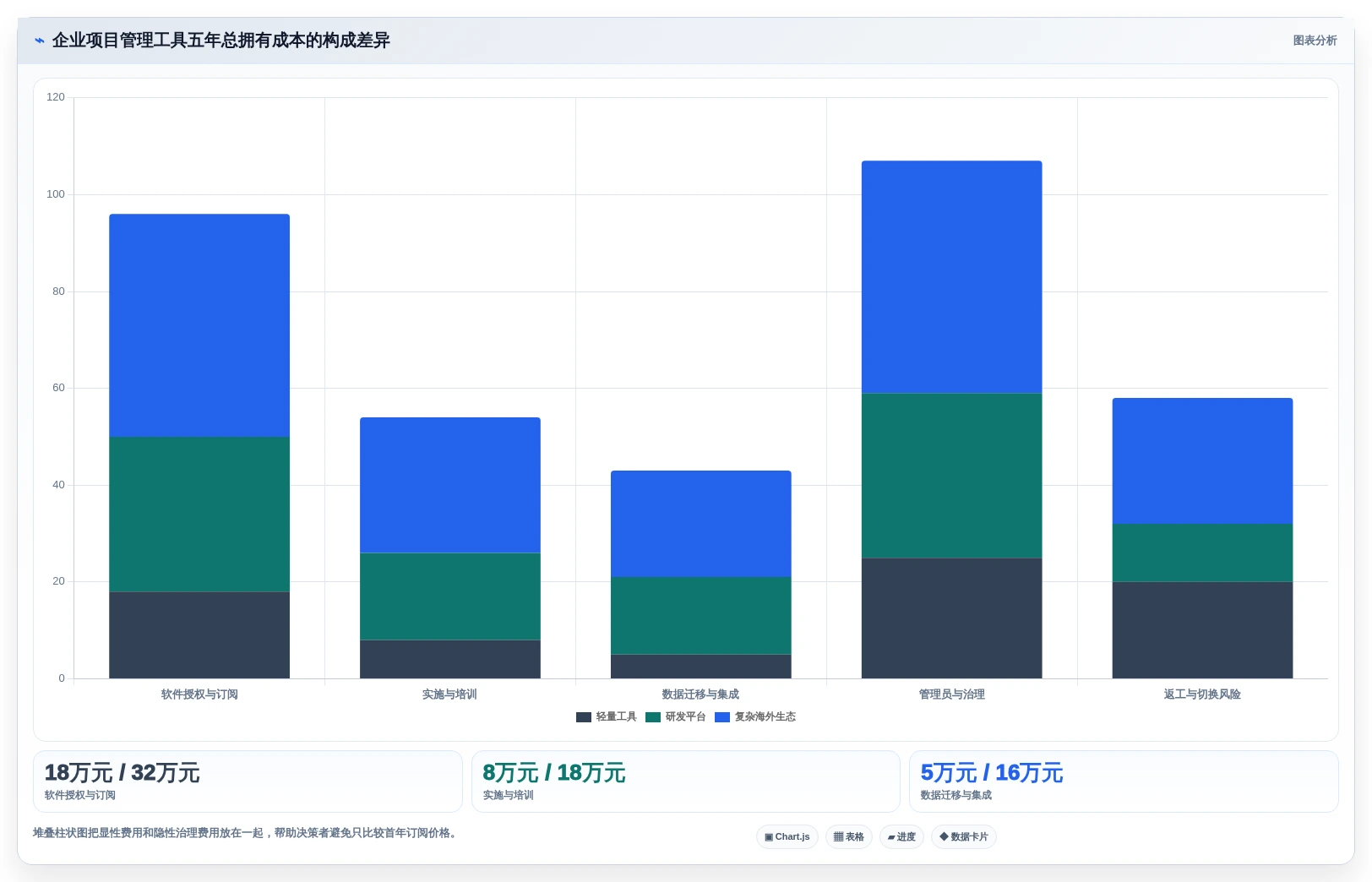Viewport: 1372px width, 882px height.
Task: Click the 管理员与治理 x-axis label
Action: coord(952,694)
